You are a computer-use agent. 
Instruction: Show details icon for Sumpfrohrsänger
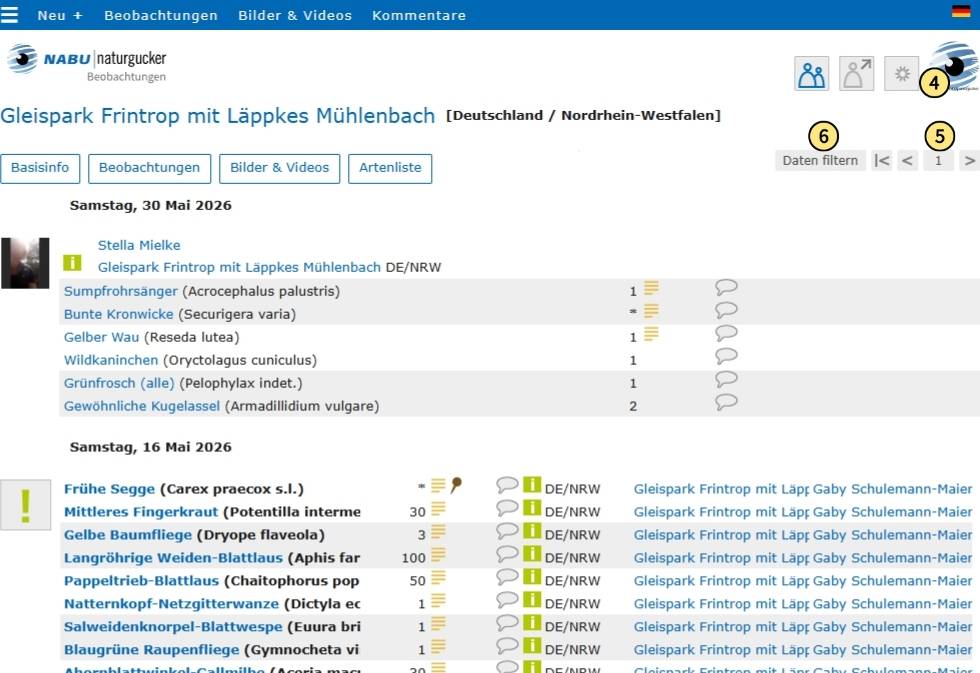pyautogui.click(x=651, y=288)
